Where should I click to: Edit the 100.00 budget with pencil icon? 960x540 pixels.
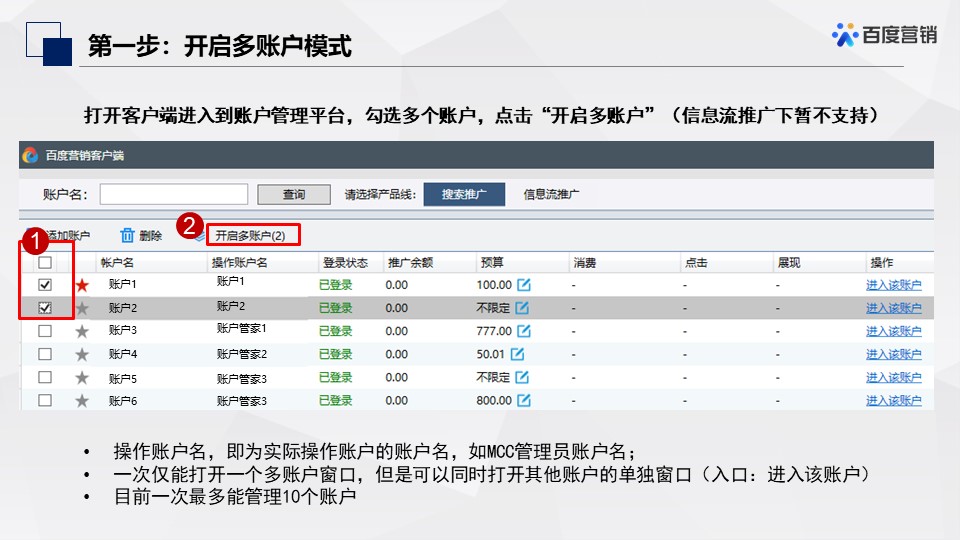coord(523,285)
